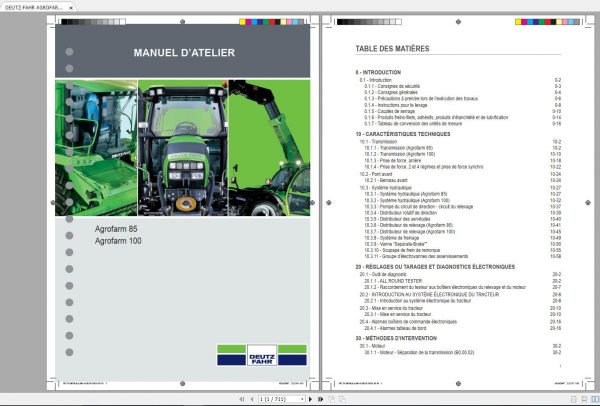Viewport: 600px width, 406px height.
Task: Open entry 10.3.11 Groupe d'électrovannes
Action: pyautogui.click(x=416, y=256)
